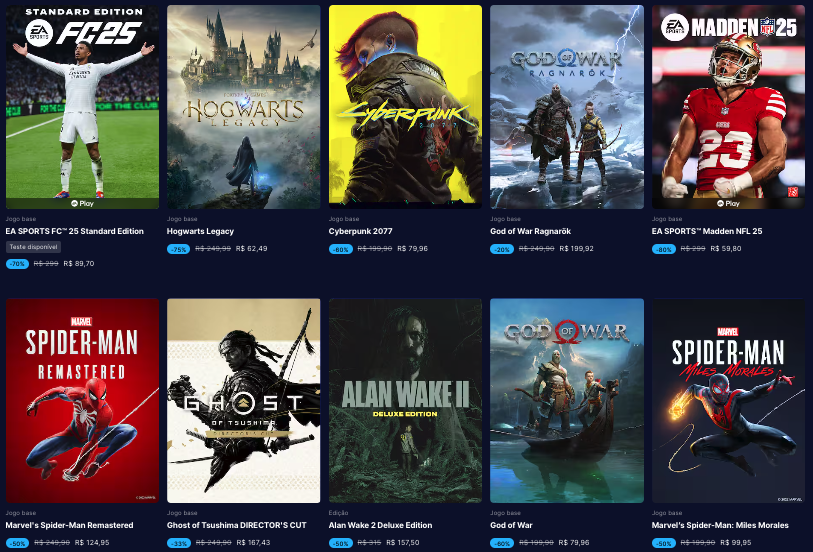Click the R$ 199,92 Ragnarök price
Viewport: 813px width, 552px height.
click(577, 249)
